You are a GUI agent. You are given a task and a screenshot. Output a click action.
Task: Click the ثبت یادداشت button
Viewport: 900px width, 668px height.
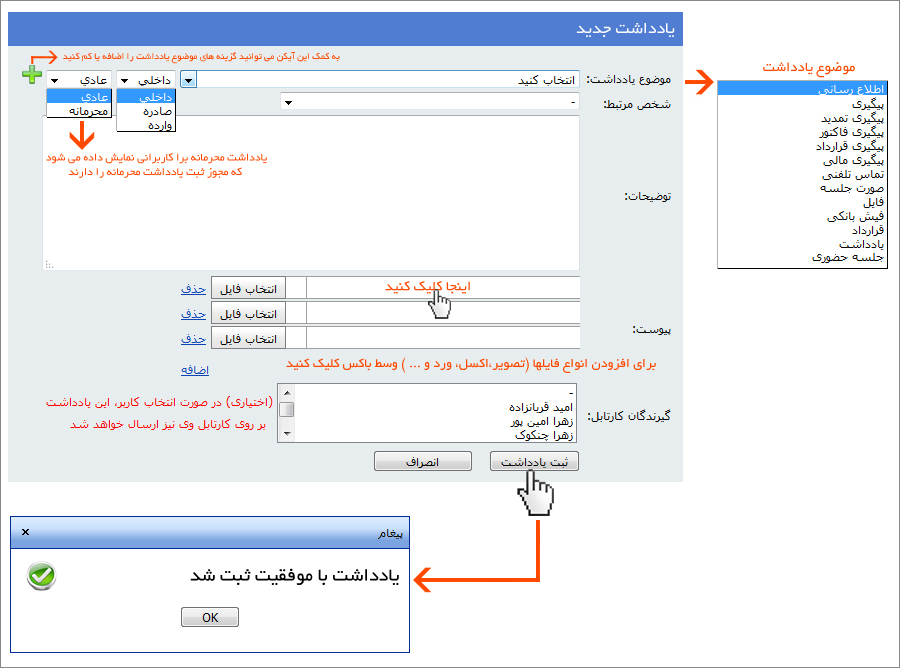534,461
